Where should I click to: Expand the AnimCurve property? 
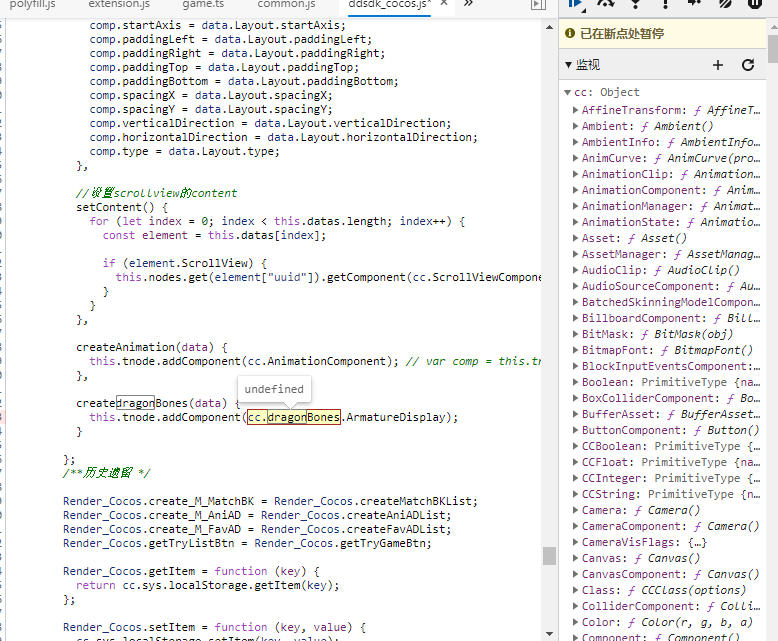click(x=575, y=158)
